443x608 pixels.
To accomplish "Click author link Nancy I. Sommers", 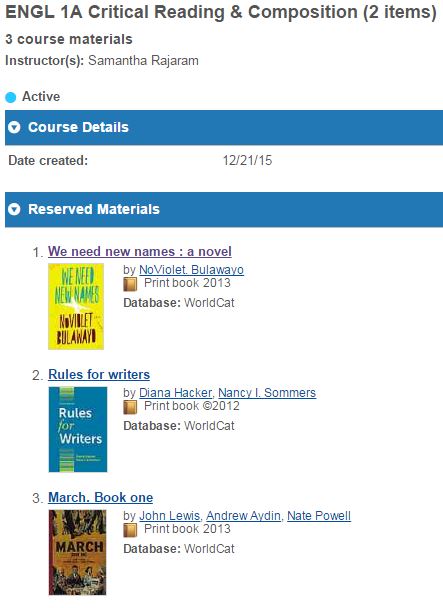I will [x=267, y=392].
